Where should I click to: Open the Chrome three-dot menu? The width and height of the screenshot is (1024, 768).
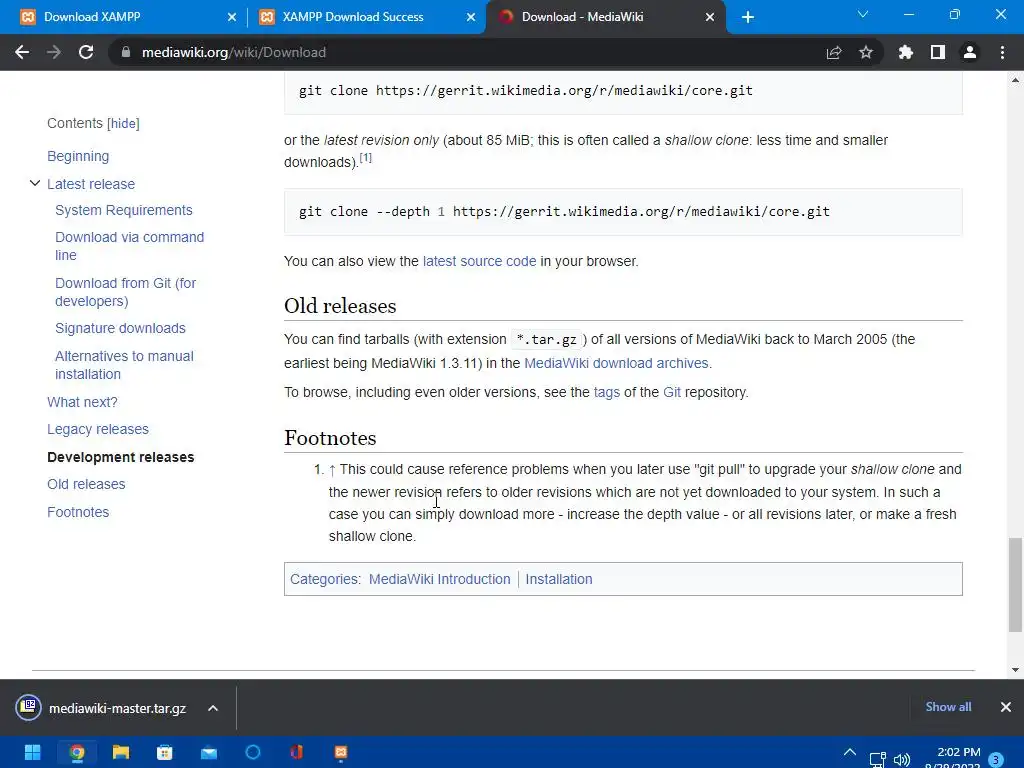pos(1002,52)
